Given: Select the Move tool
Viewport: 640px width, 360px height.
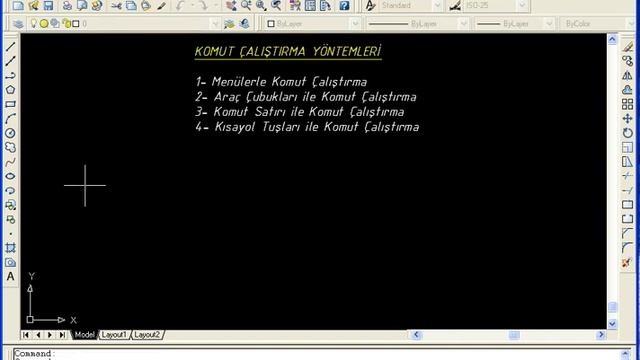Looking at the screenshot, I should 627,119.
